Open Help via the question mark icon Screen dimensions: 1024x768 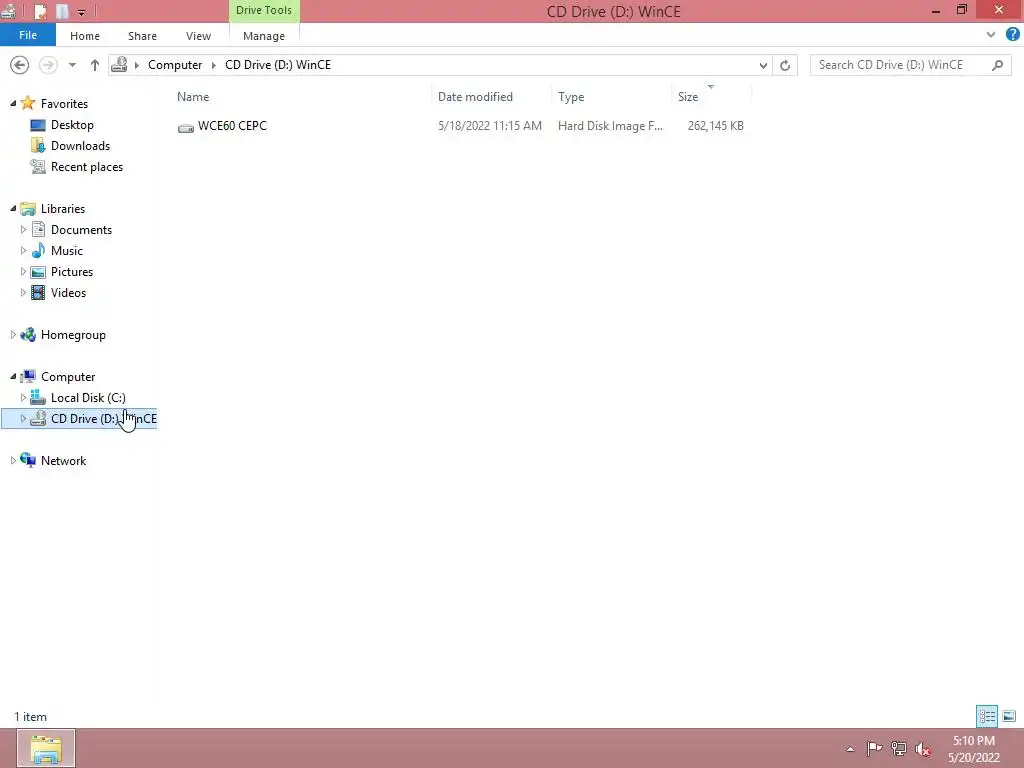click(1012, 35)
